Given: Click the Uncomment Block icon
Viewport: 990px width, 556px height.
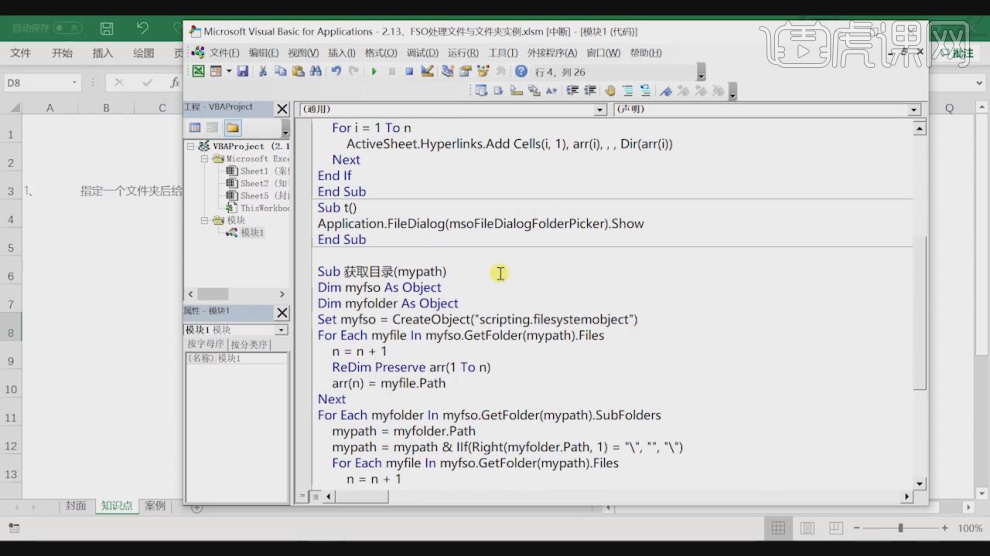Looking at the screenshot, I should (645, 91).
